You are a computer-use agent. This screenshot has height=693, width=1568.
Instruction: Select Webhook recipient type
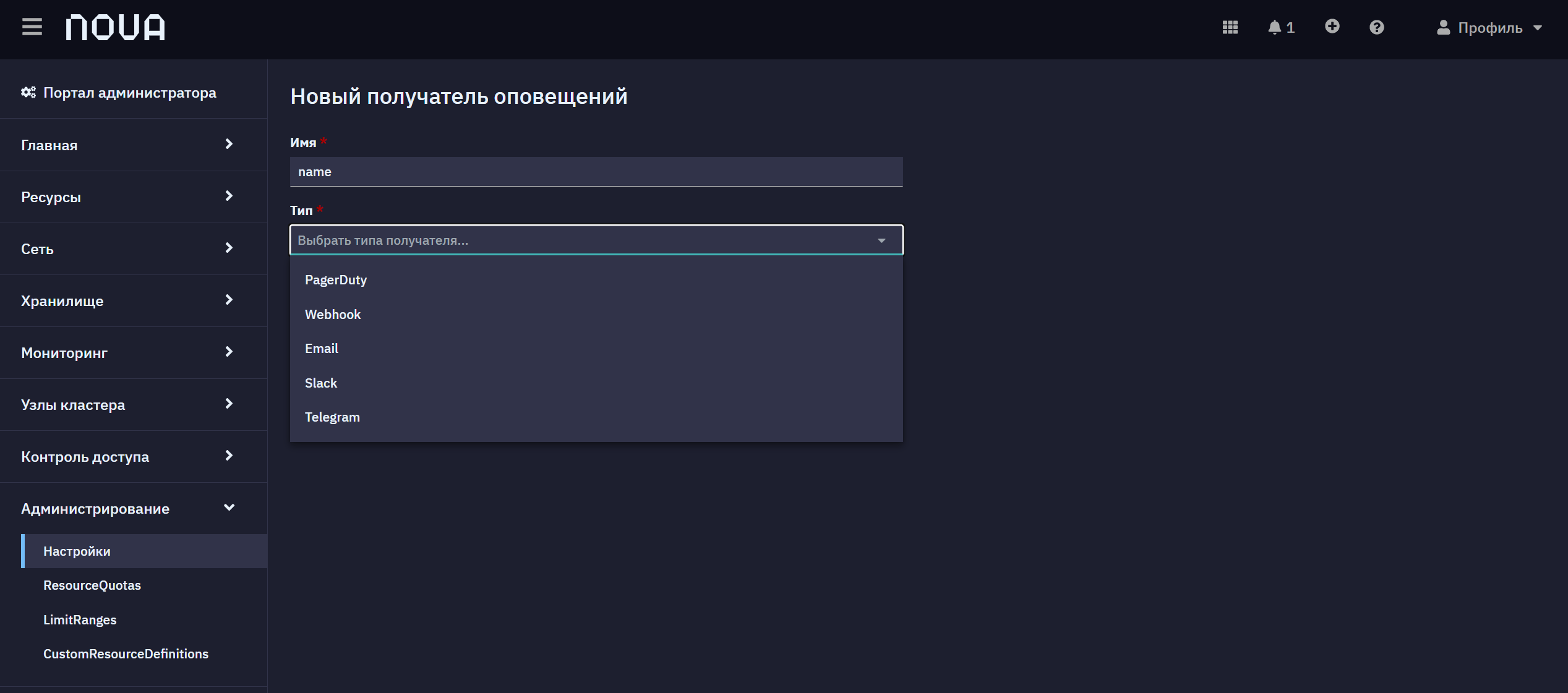click(596, 314)
